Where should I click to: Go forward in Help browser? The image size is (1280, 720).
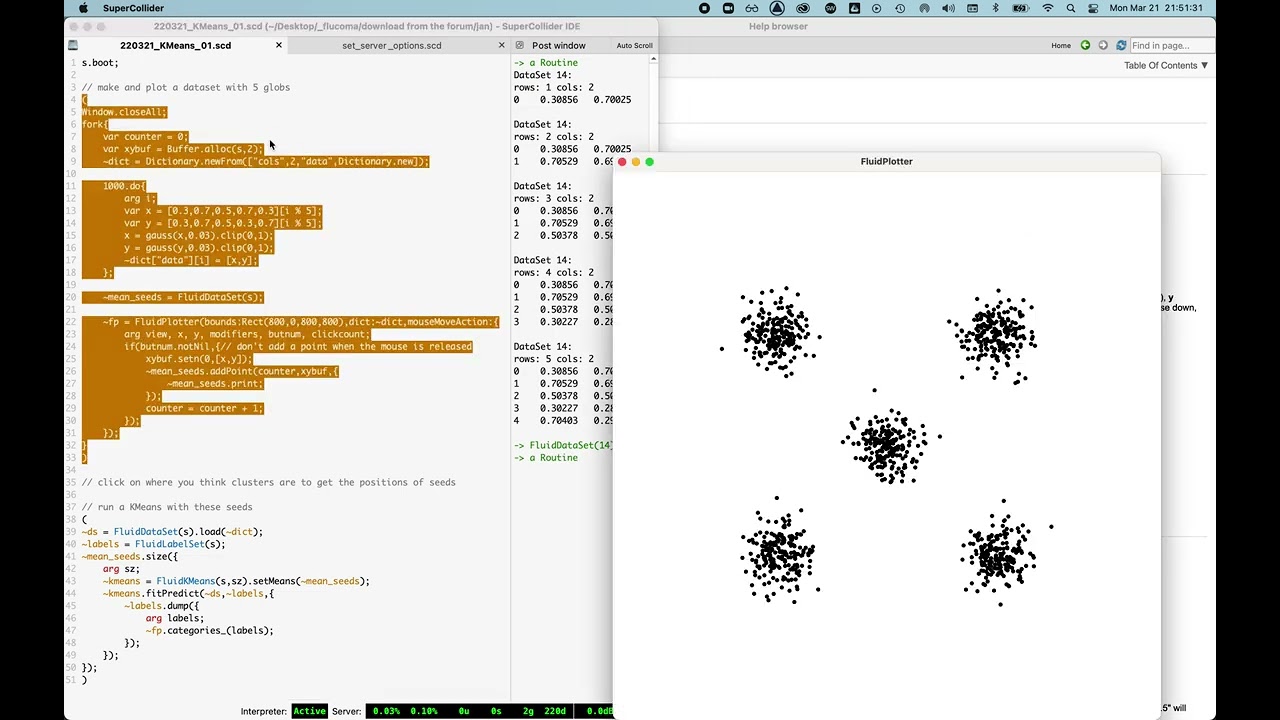pos(1103,45)
